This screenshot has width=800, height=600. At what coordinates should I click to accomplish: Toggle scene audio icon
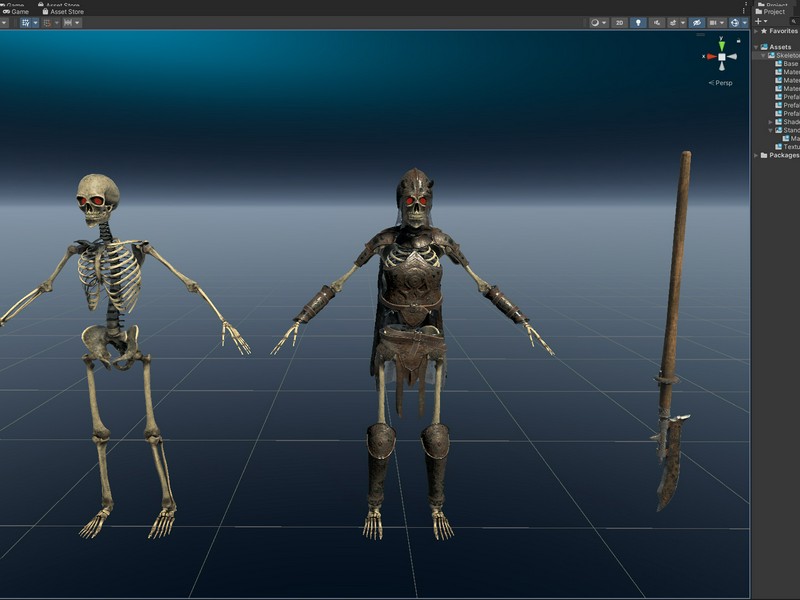pyautogui.click(x=657, y=23)
